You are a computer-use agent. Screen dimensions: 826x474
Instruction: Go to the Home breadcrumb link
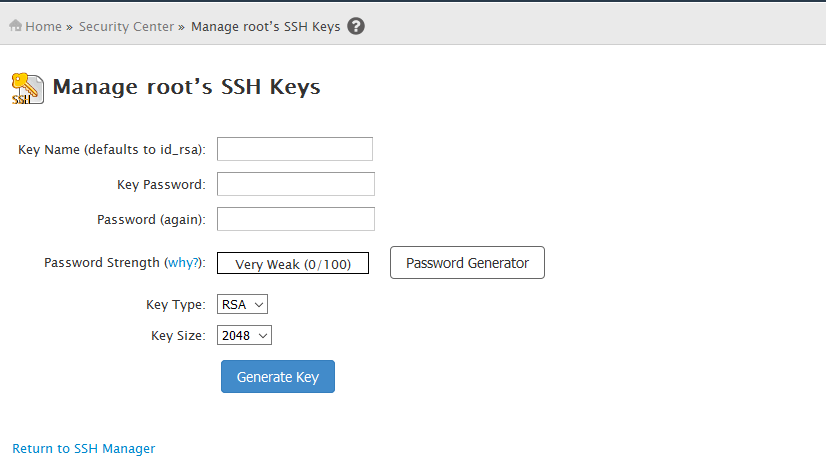coord(43,27)
